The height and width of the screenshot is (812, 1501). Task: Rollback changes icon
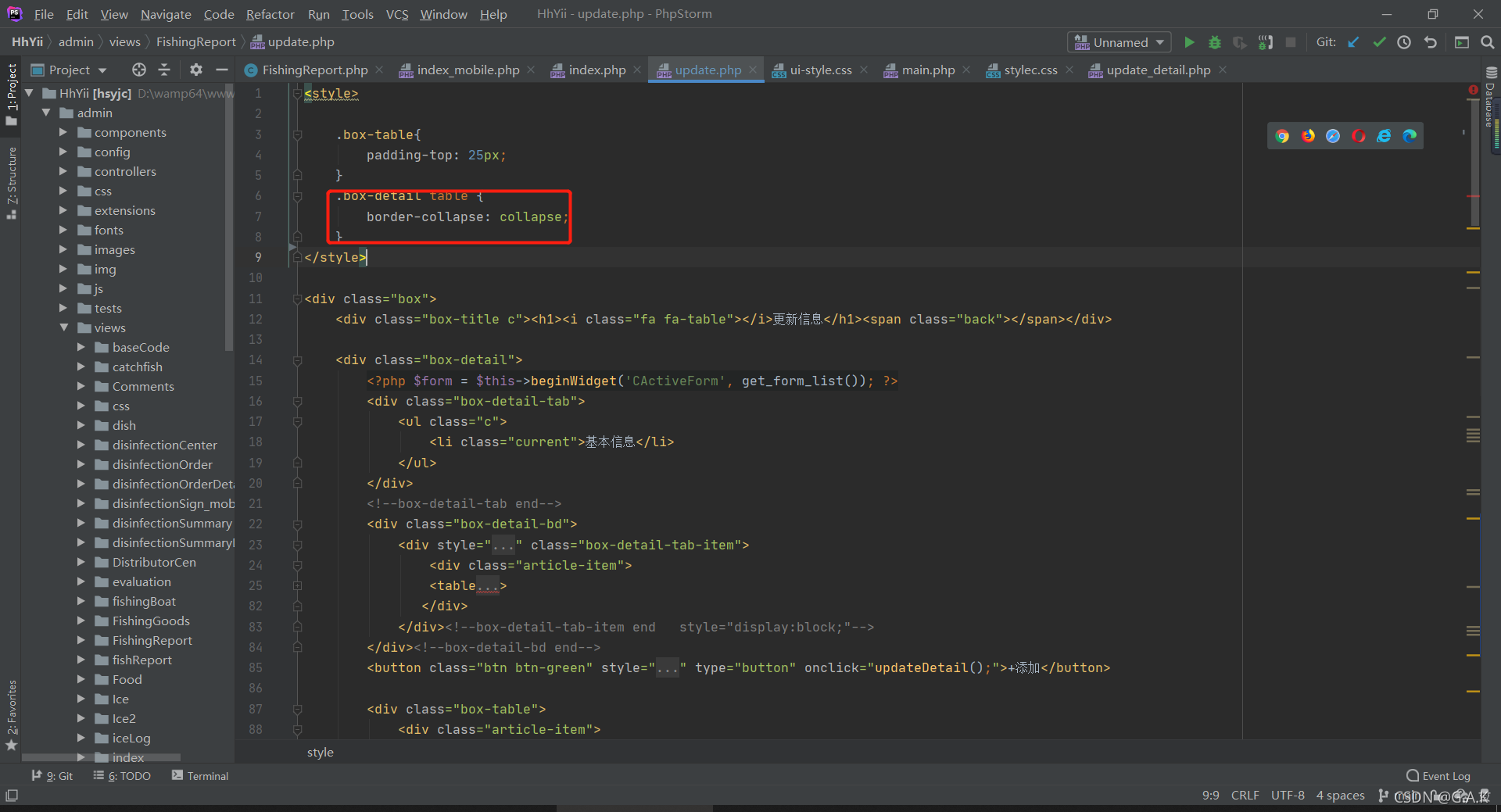[x=1430, y=42]
